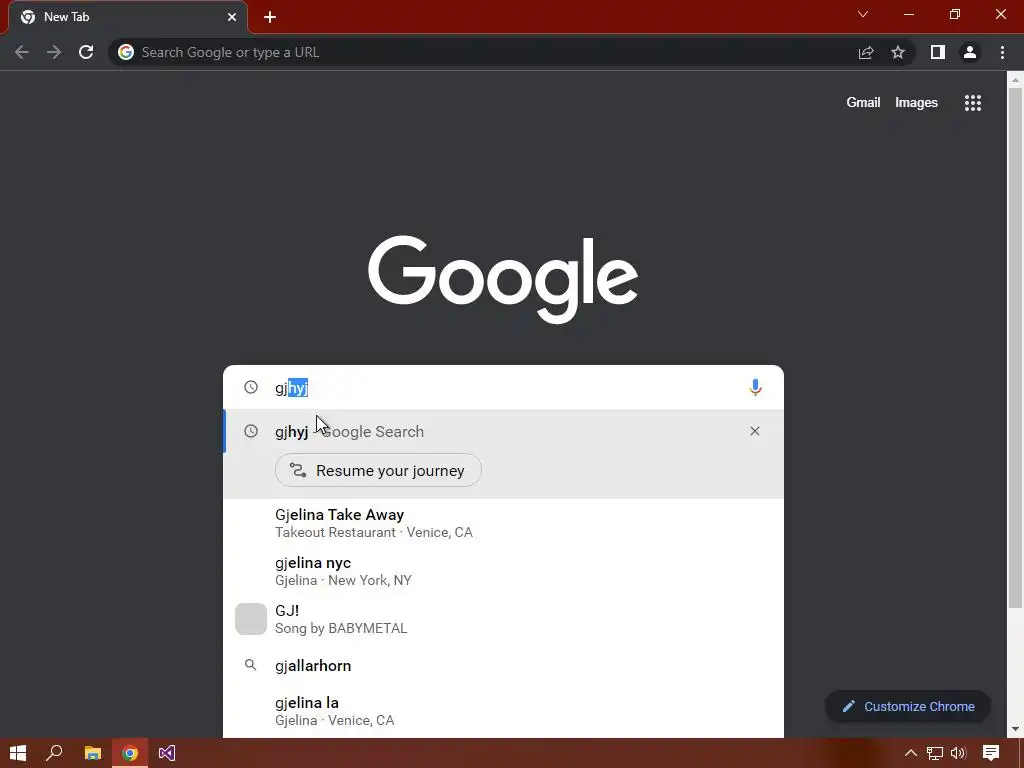
Task: Click Customize Chrome button
Action: (908, 706)
